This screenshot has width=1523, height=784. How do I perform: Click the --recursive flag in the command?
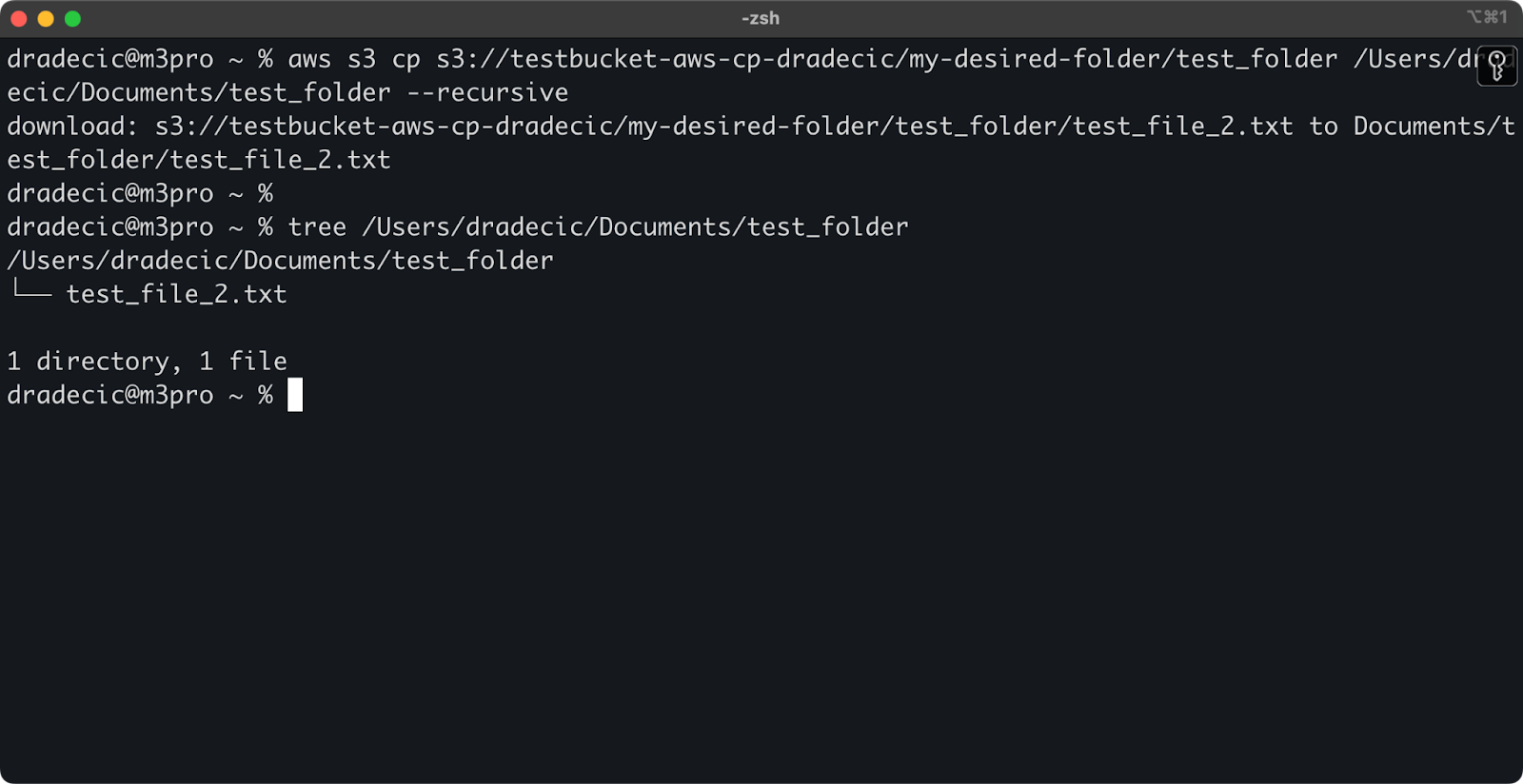487,92
